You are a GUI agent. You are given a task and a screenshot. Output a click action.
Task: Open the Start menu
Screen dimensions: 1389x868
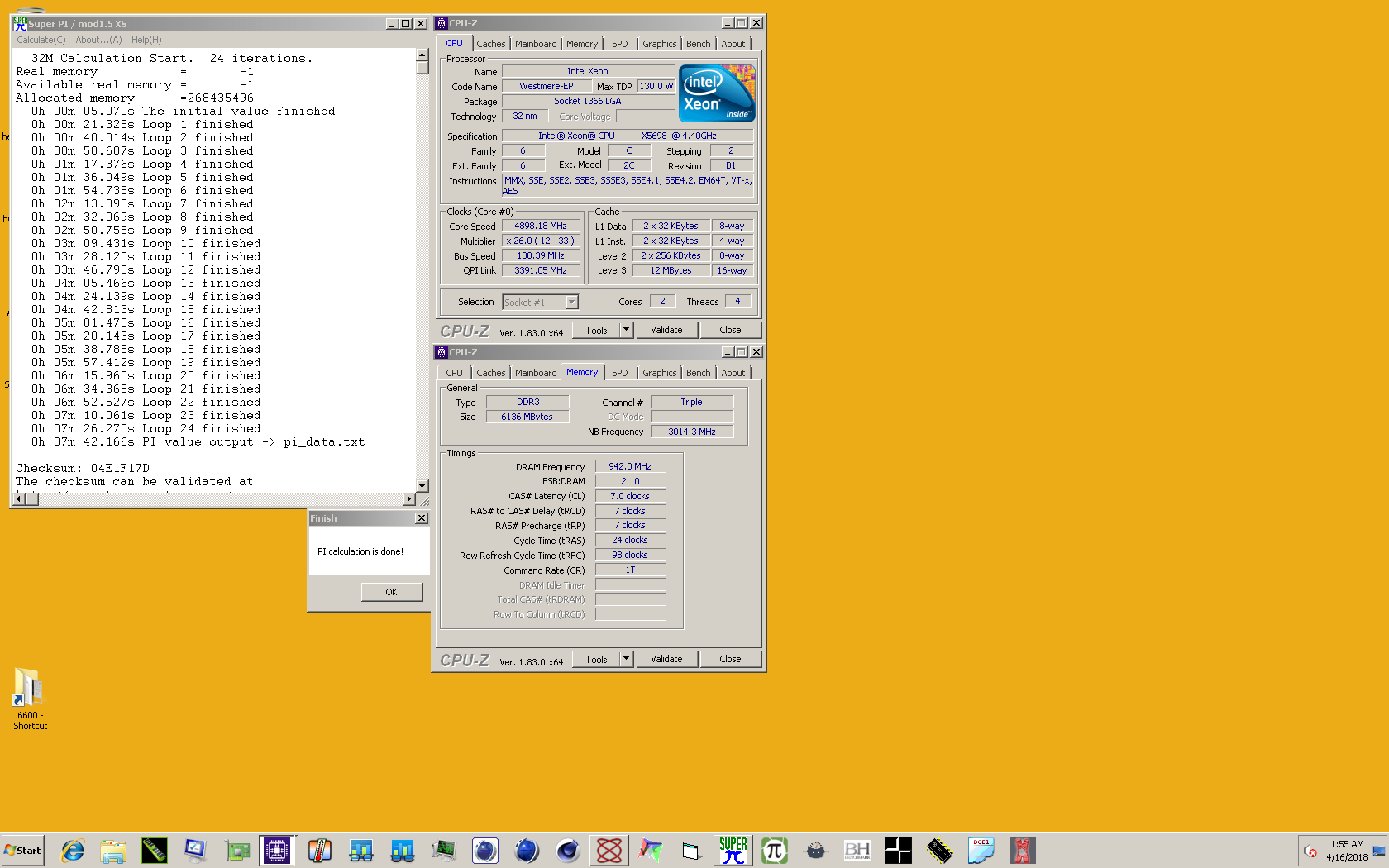[x=23, y=851]
